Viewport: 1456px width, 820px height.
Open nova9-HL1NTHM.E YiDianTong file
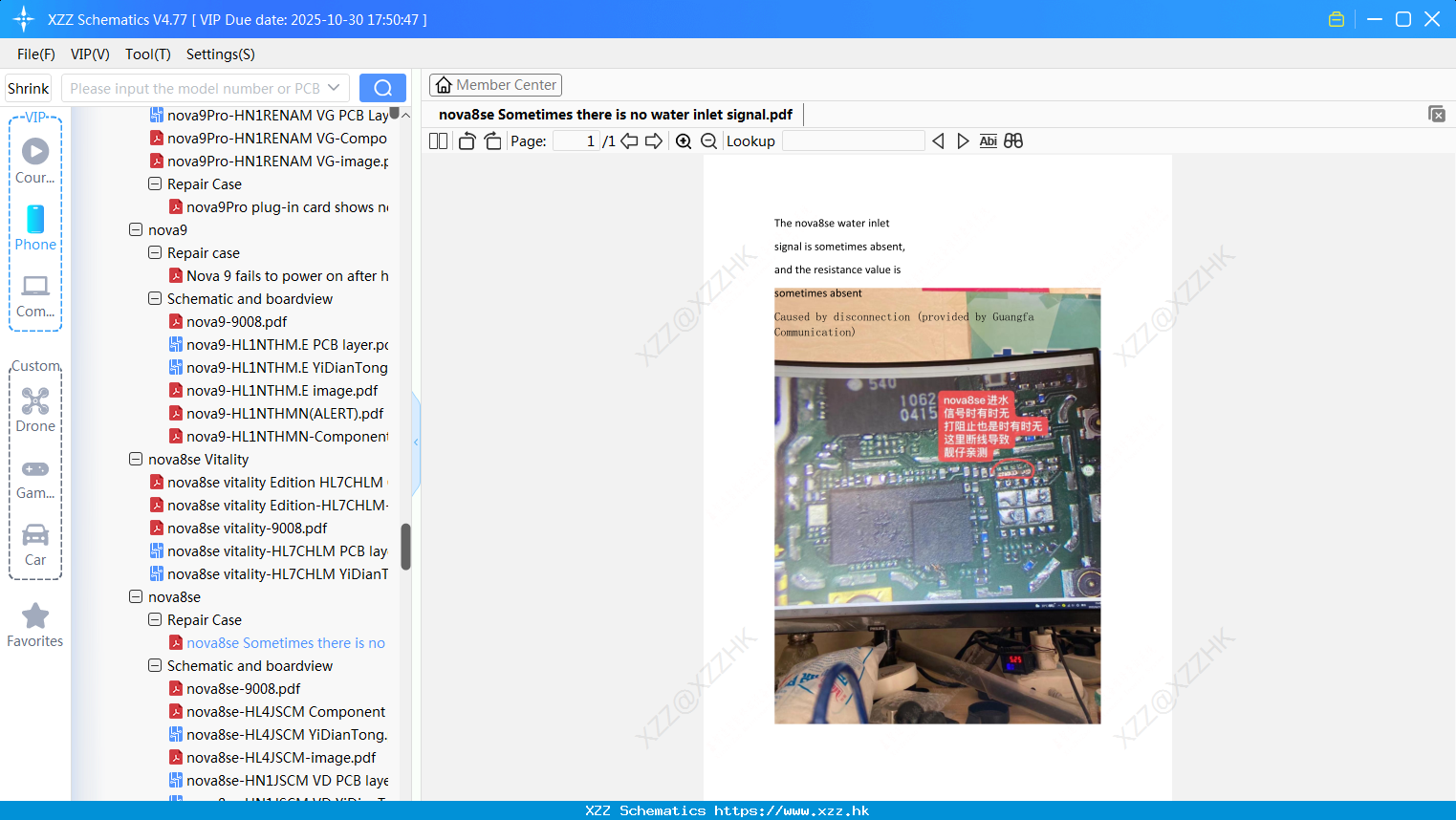[287, 368]
